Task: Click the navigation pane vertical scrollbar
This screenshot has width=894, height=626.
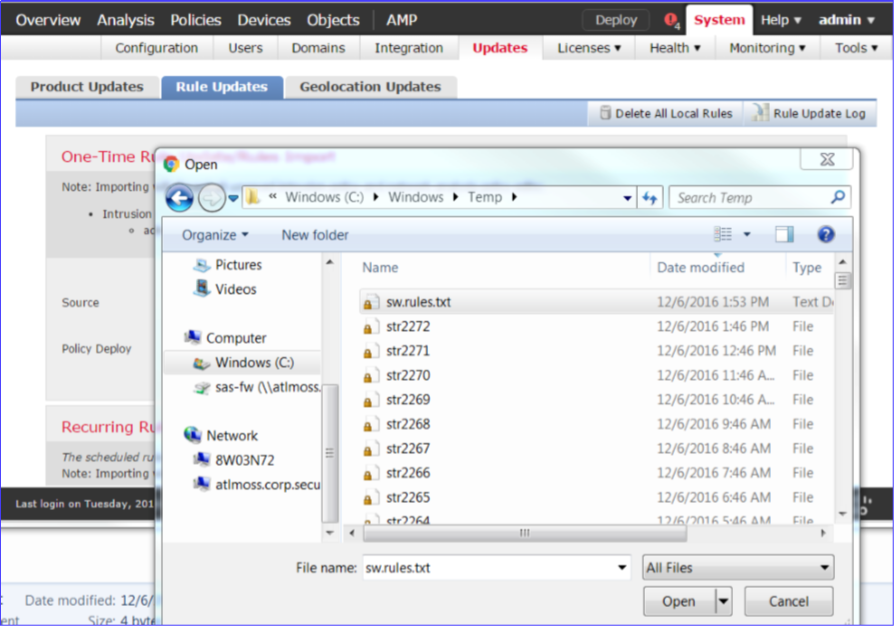Action: [x=330, y=453]
